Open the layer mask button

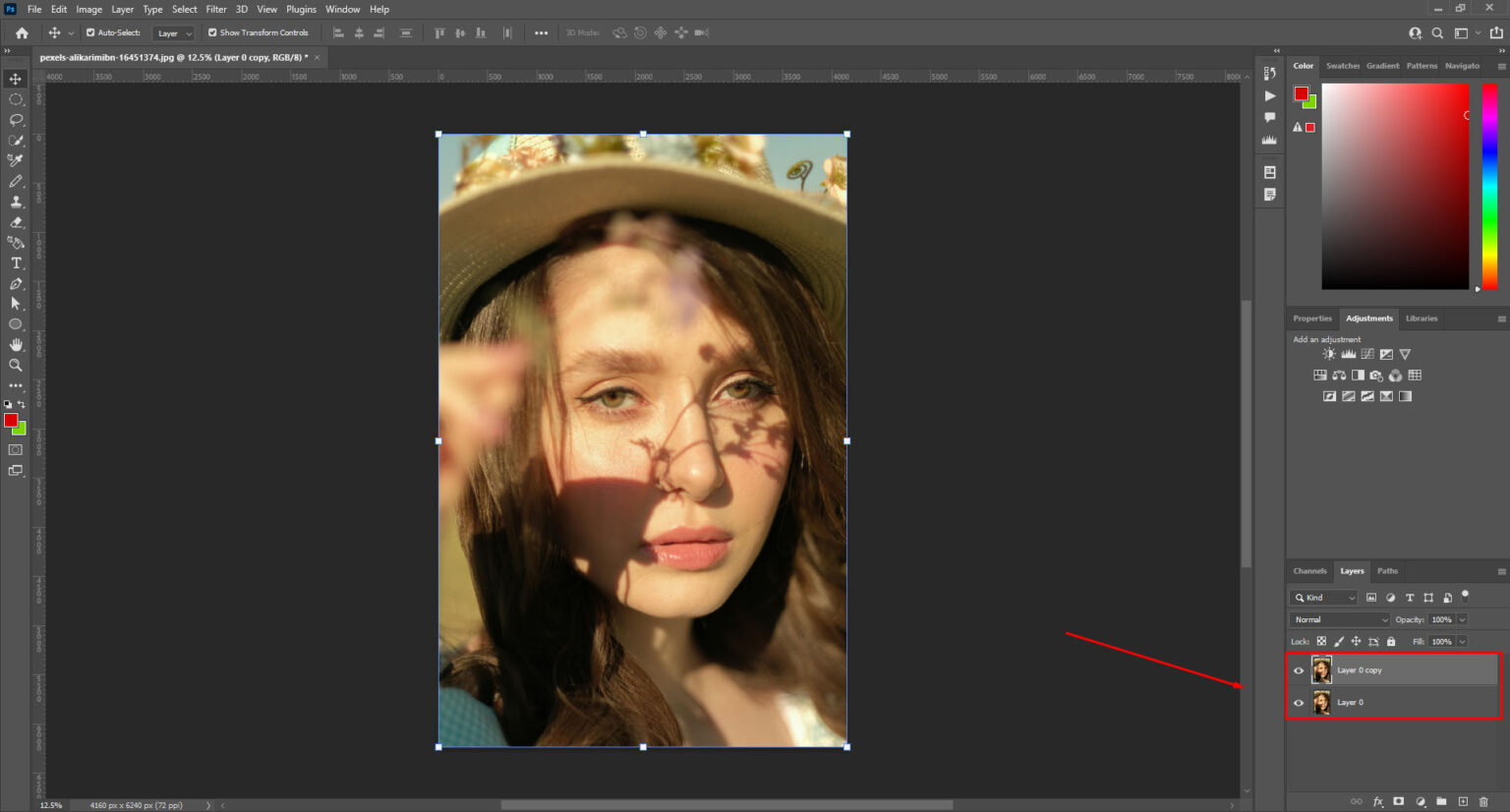click(x=1399, y=801)
